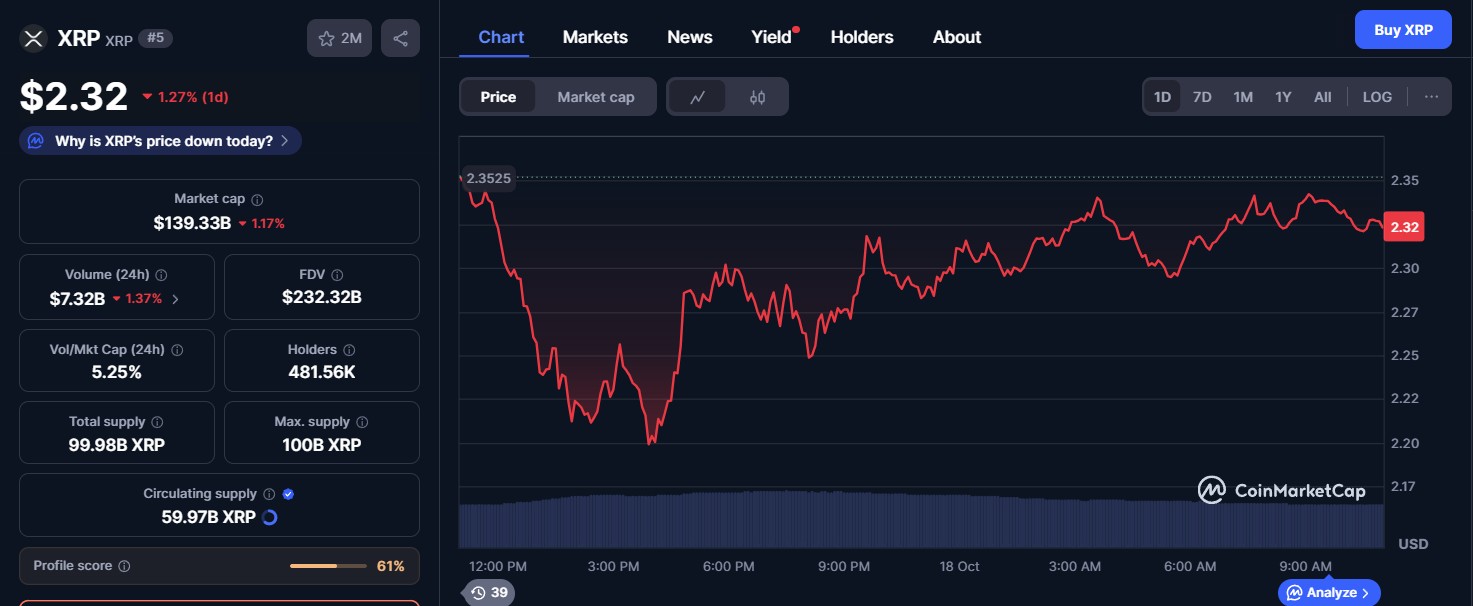The width and height of the screenshot is (1473, 606).
Task: Switch to candlestick chart icon
Action: pos(757,97)
